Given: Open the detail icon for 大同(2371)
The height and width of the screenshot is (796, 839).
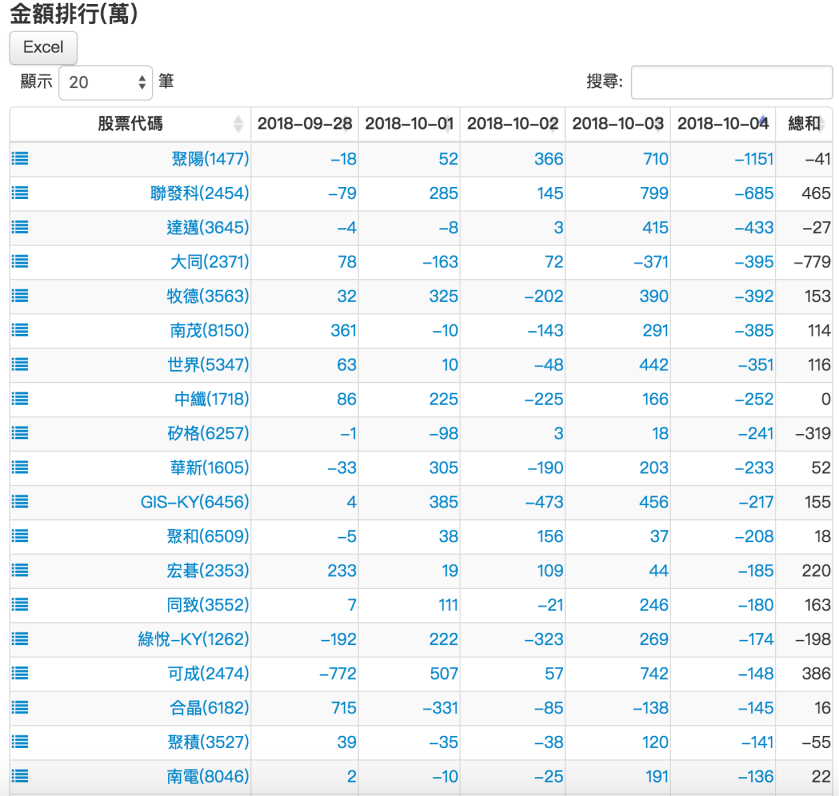Looking at the screenshot, I should point(18,261).
